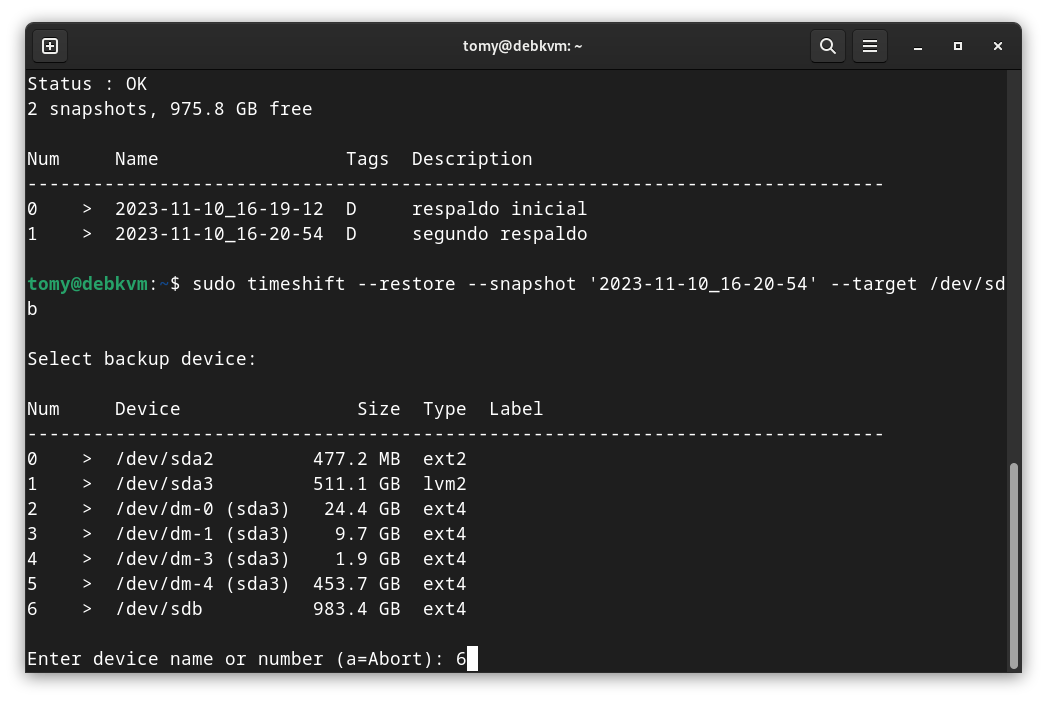Minimize the terminal window
Viewport: 1047px width, 701px height.
point(918,46)
